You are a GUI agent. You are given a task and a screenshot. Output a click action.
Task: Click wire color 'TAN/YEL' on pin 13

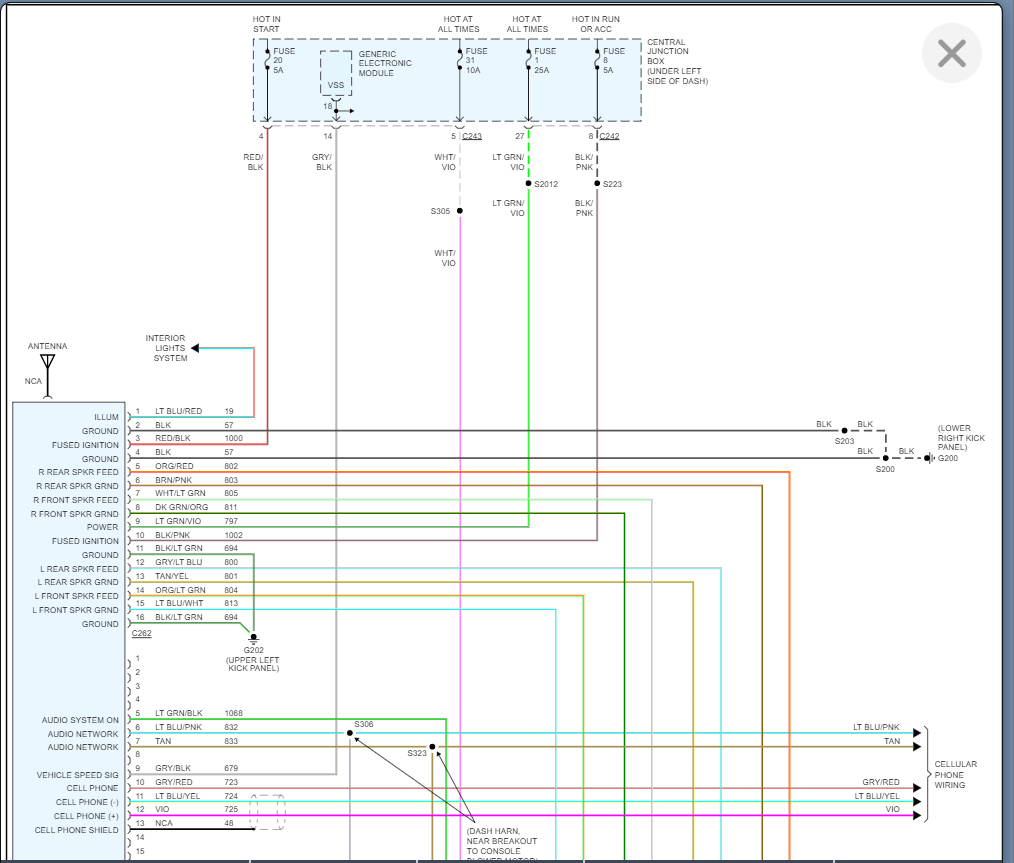click(x=172, y=575)
